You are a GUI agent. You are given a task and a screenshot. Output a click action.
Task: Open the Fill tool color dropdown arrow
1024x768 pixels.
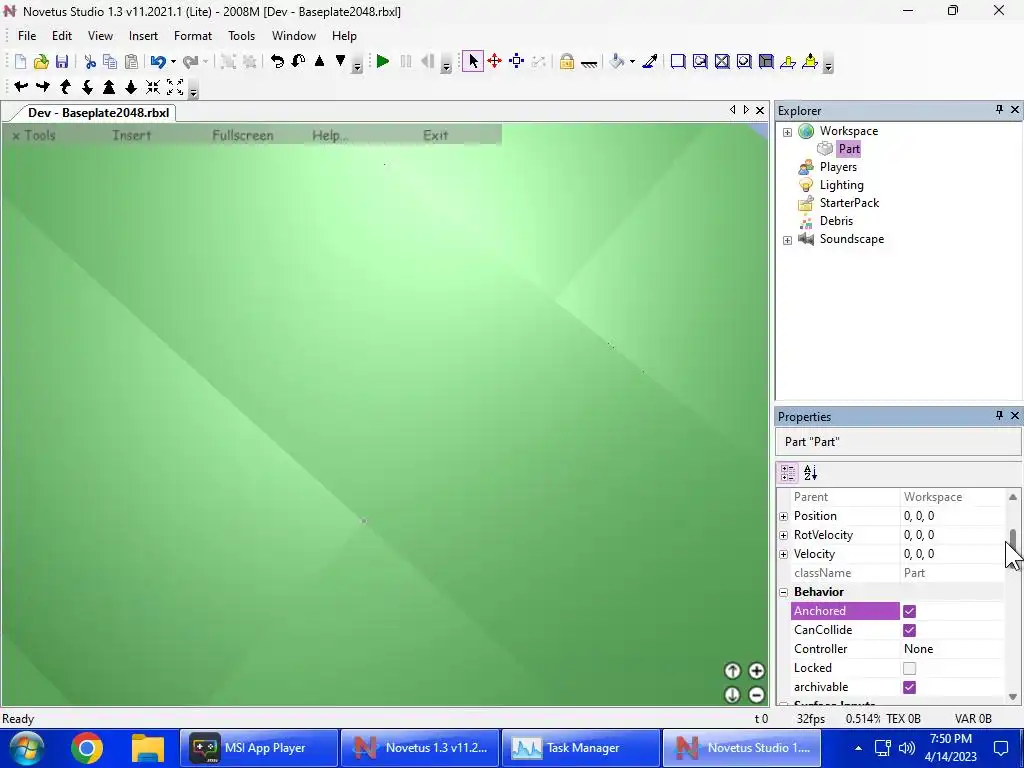click(632, 62)
